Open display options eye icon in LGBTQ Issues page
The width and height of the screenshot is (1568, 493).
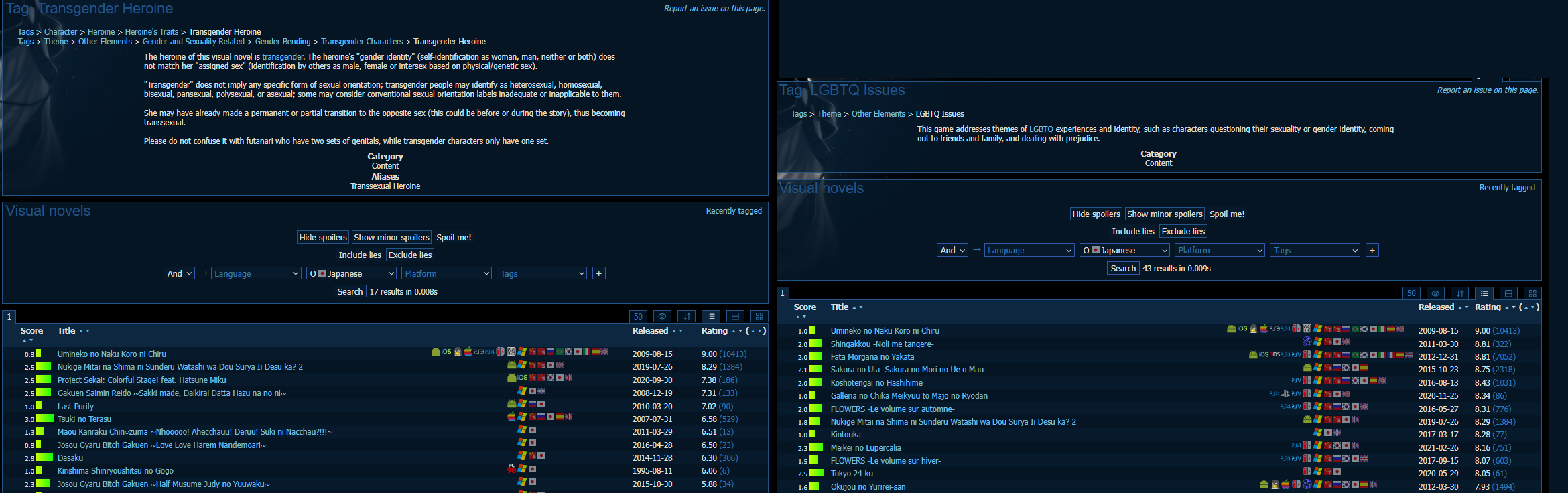click(1435, 293)
